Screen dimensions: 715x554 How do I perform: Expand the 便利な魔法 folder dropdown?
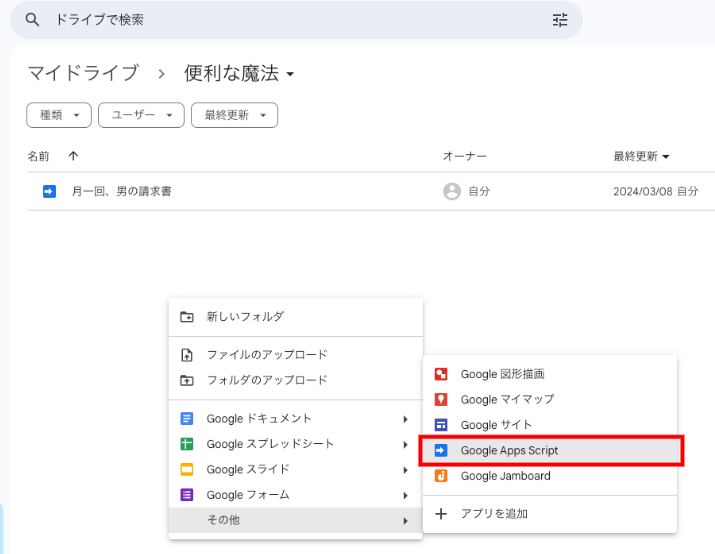pos(291,74)
